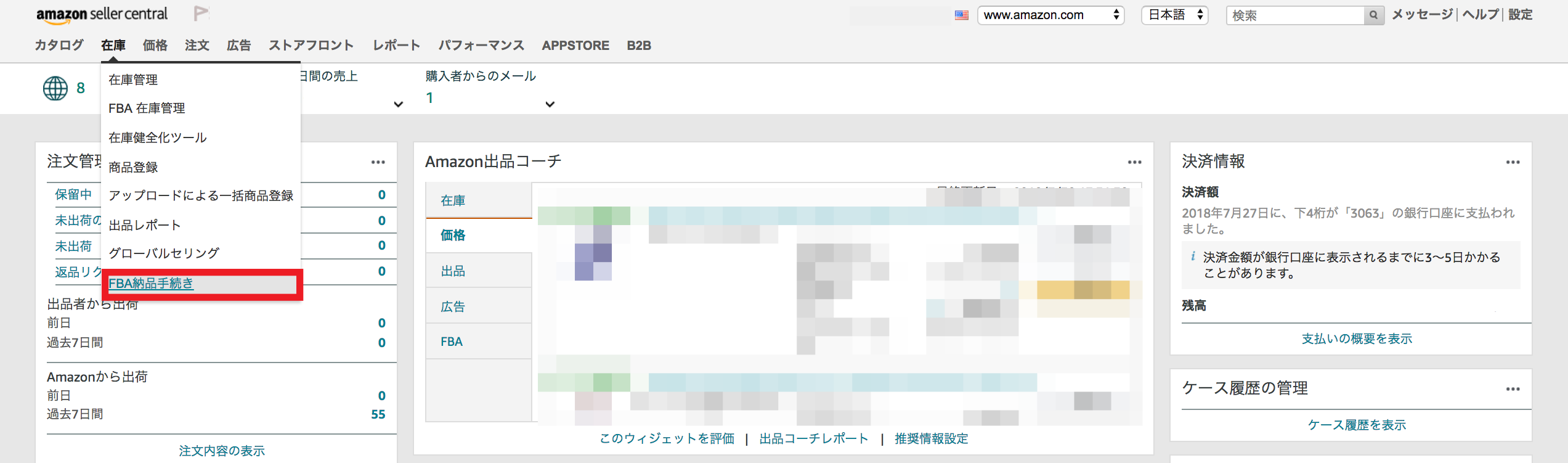Open the B2B menu
Image resolution: width=1568 pixels, height=463 pixels.
pos(639,45)
